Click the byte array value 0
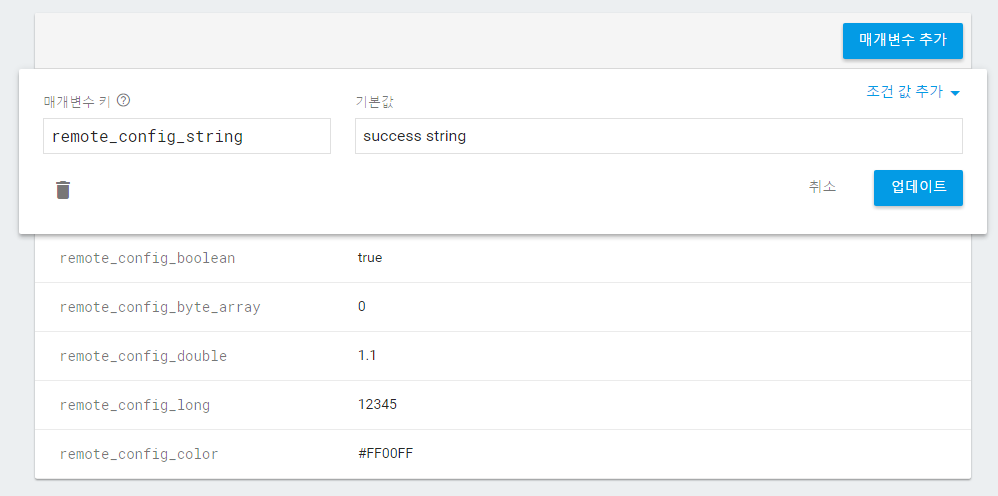This screenshot has height=496, width=998. coord(362,307)
